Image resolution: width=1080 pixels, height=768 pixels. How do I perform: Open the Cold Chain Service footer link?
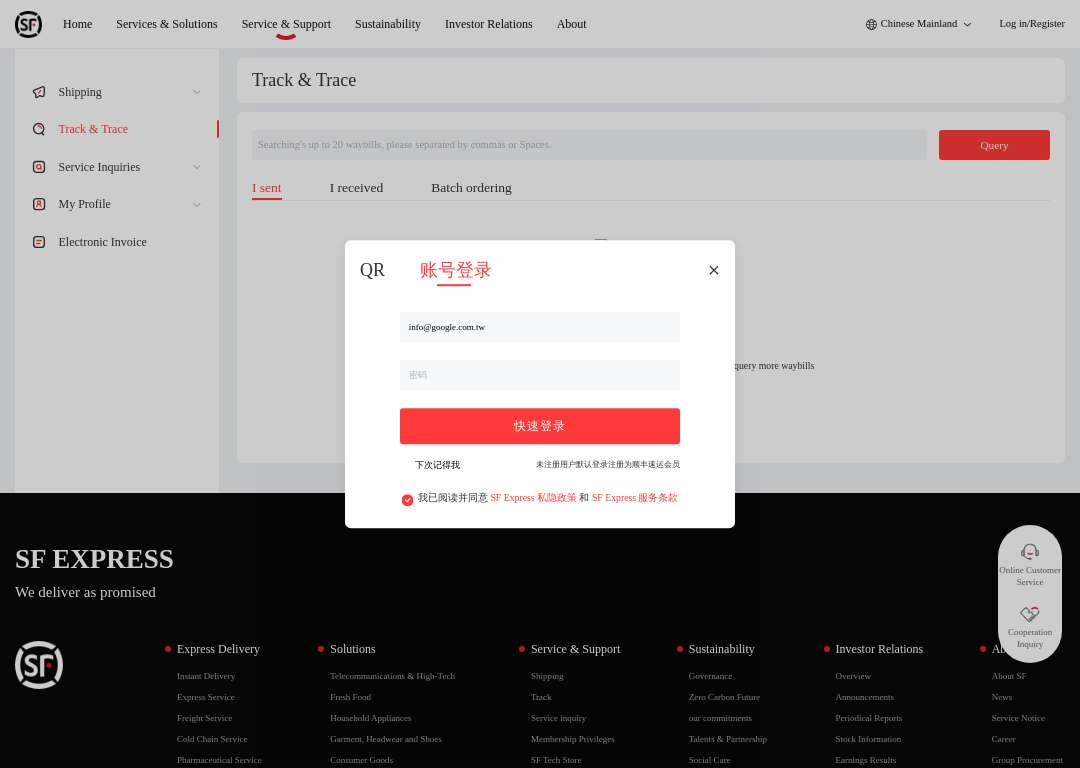[211, 739]
